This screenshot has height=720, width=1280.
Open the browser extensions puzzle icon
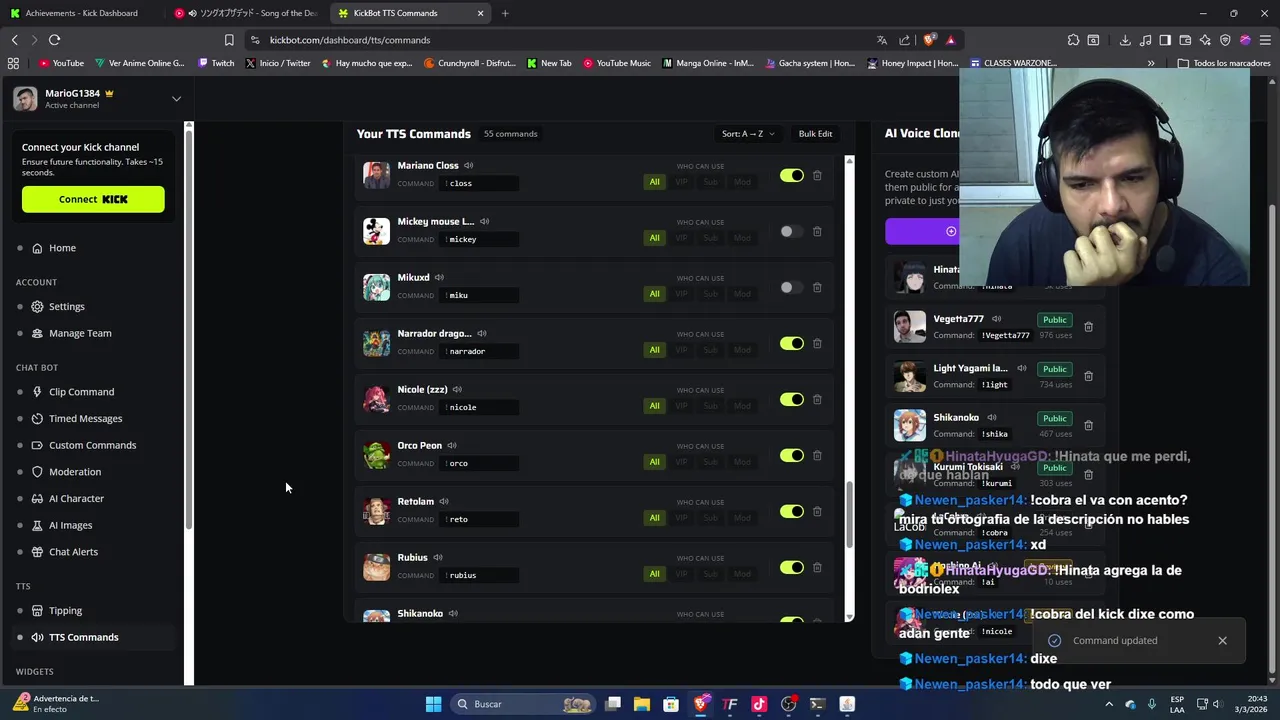[1073, 40]
